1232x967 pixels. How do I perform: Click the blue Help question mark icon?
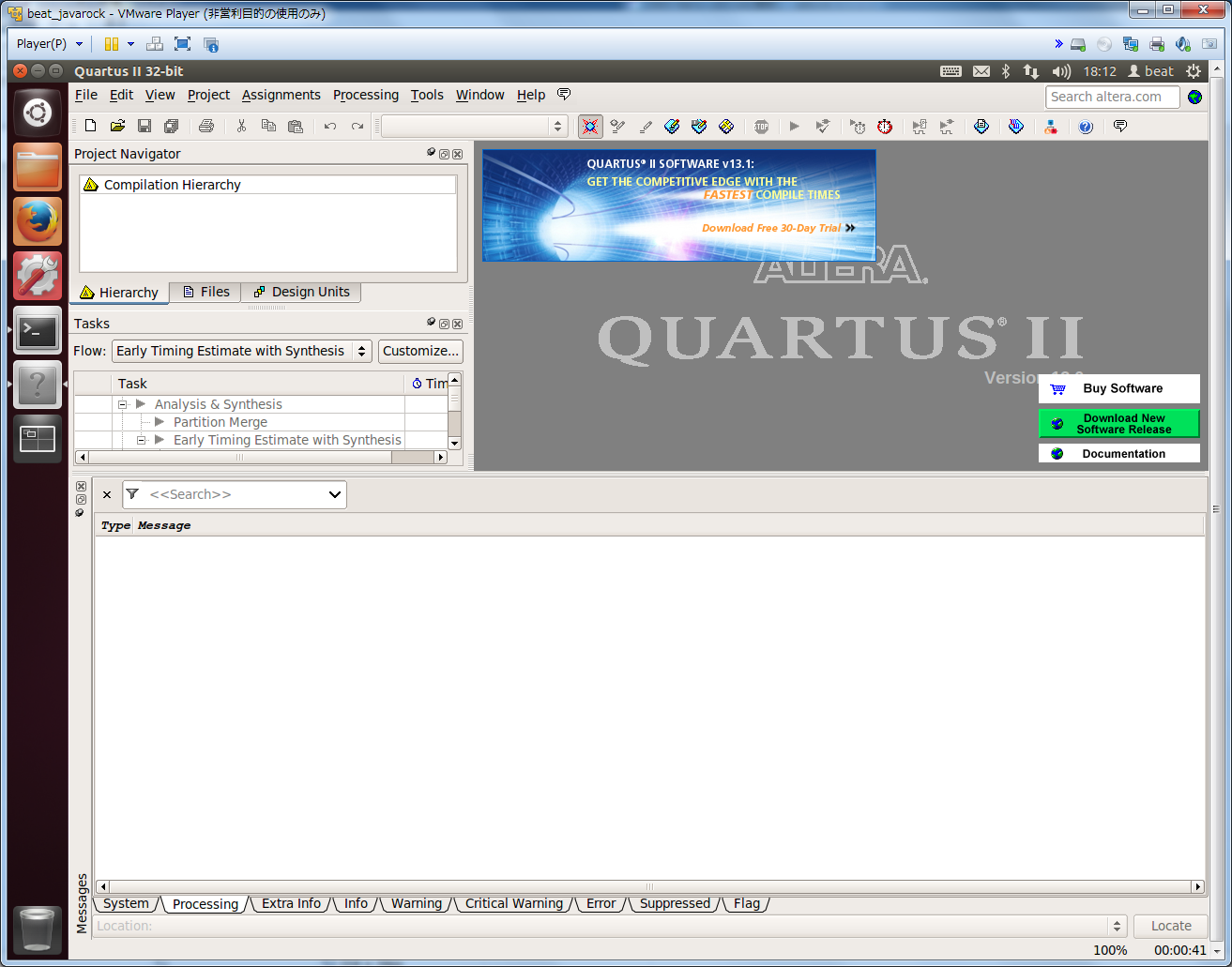click(x=1086, y=127)
